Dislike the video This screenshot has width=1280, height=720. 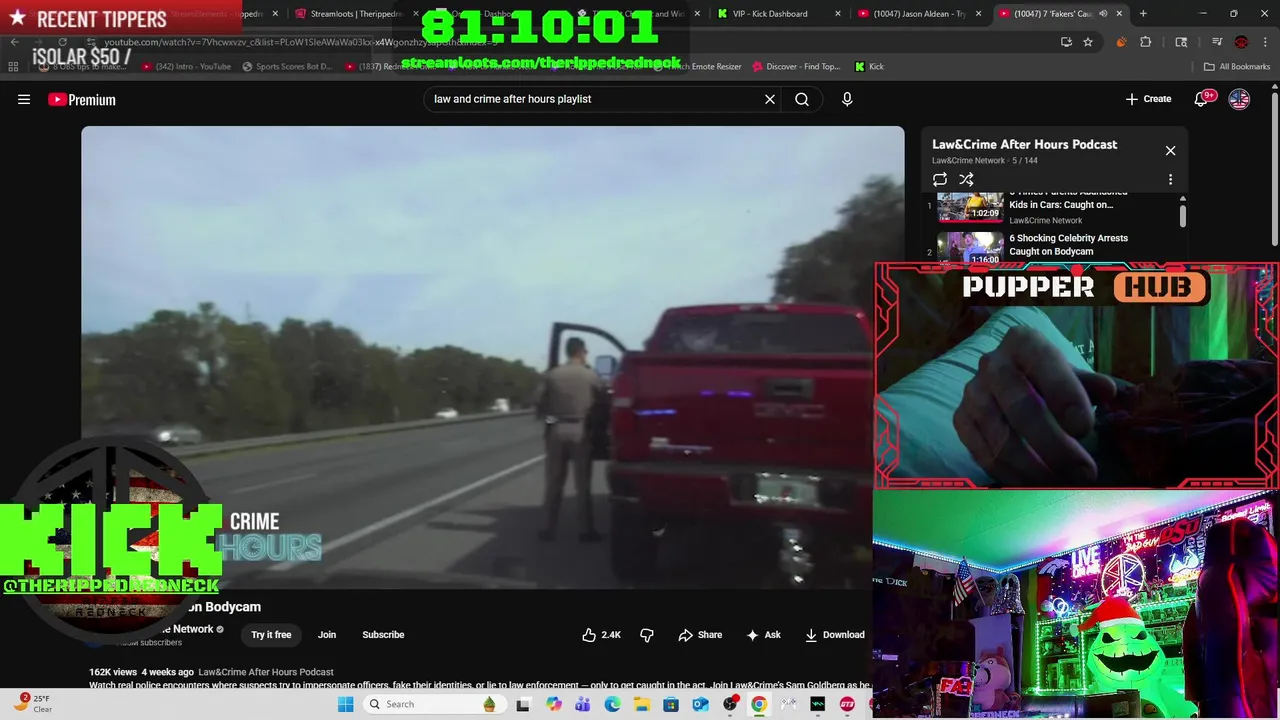647,635
